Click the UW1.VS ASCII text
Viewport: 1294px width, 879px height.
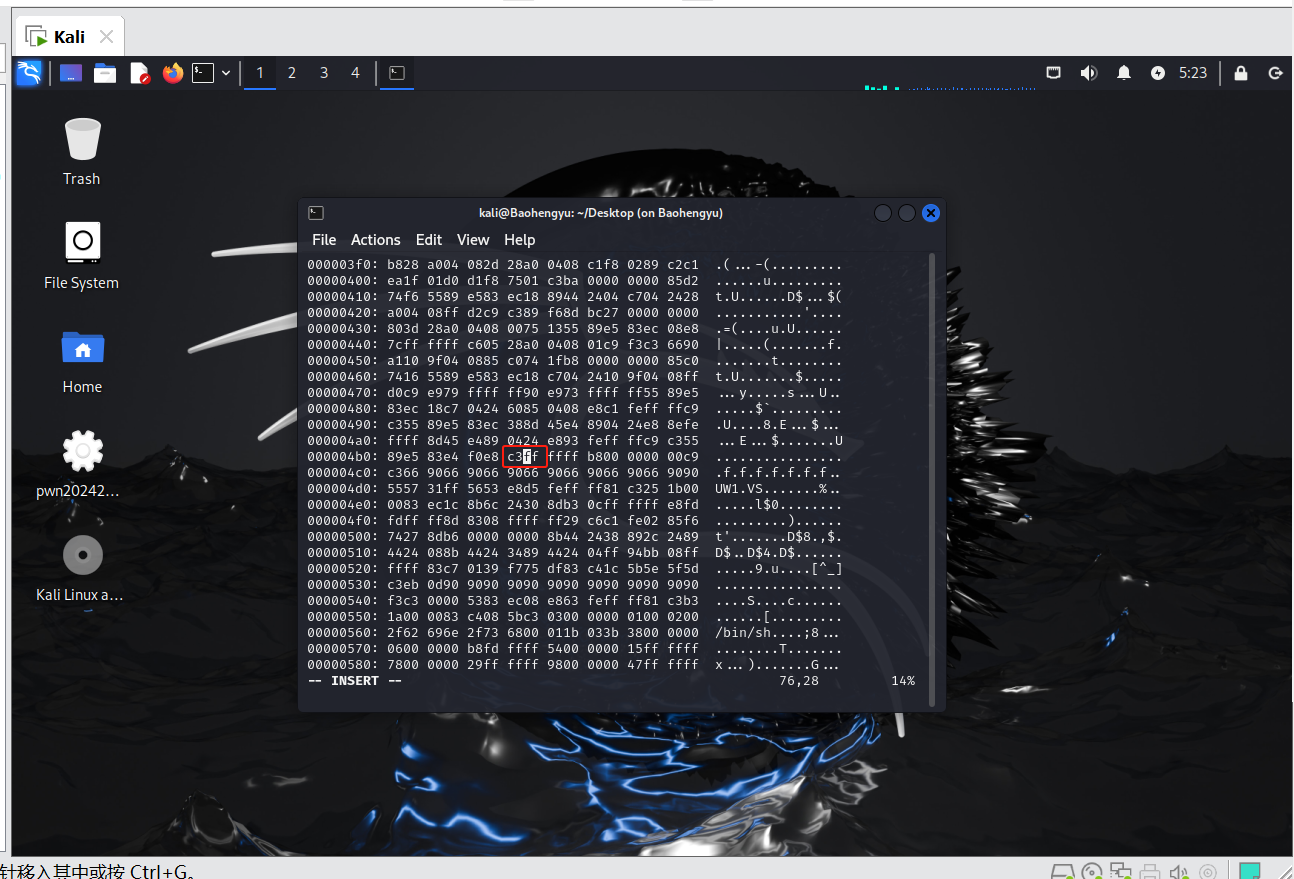740,489
